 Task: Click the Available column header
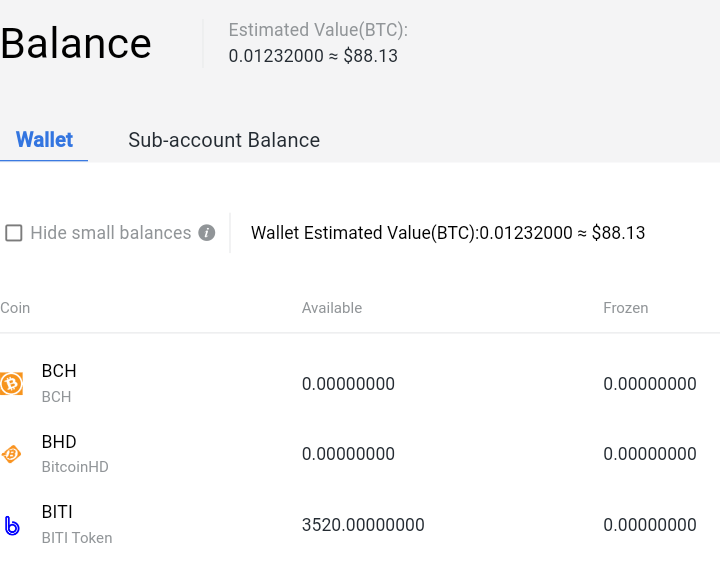click(332, 308)
